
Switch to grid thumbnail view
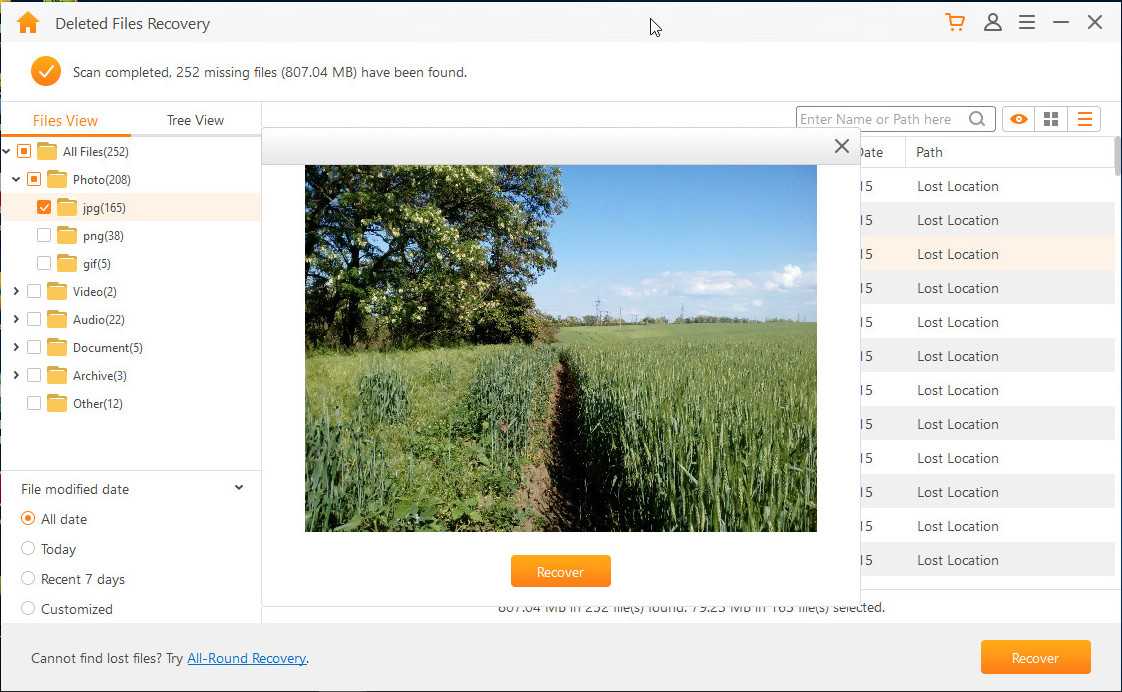click(x=1051, y=119)
